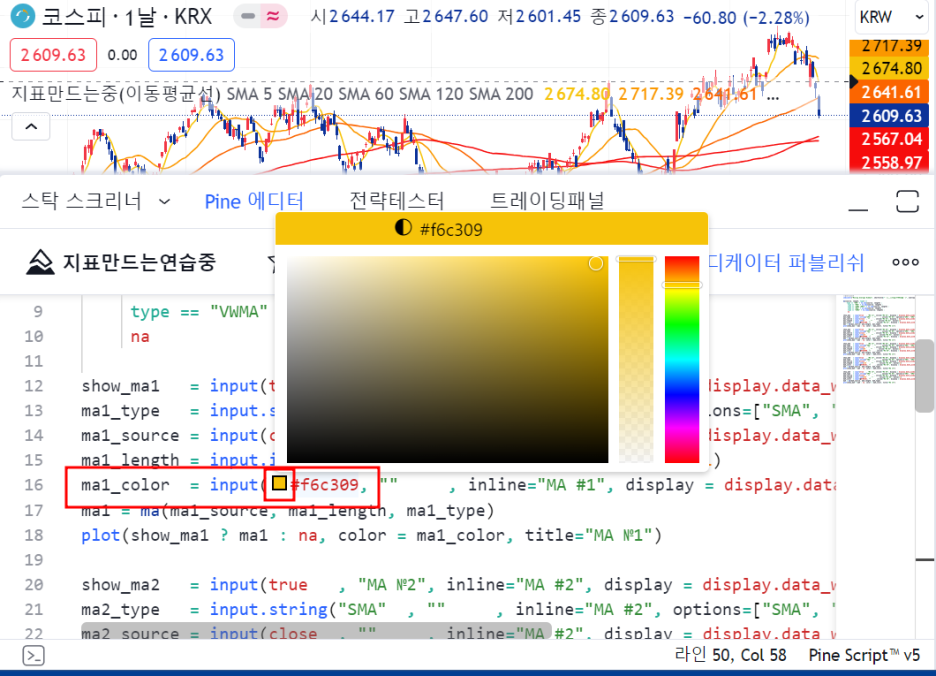Viewport: 936px width, 676px height.
Task: Click the rainbow hue slider strip
Action: pyautogui.click(x=682, y=359)
